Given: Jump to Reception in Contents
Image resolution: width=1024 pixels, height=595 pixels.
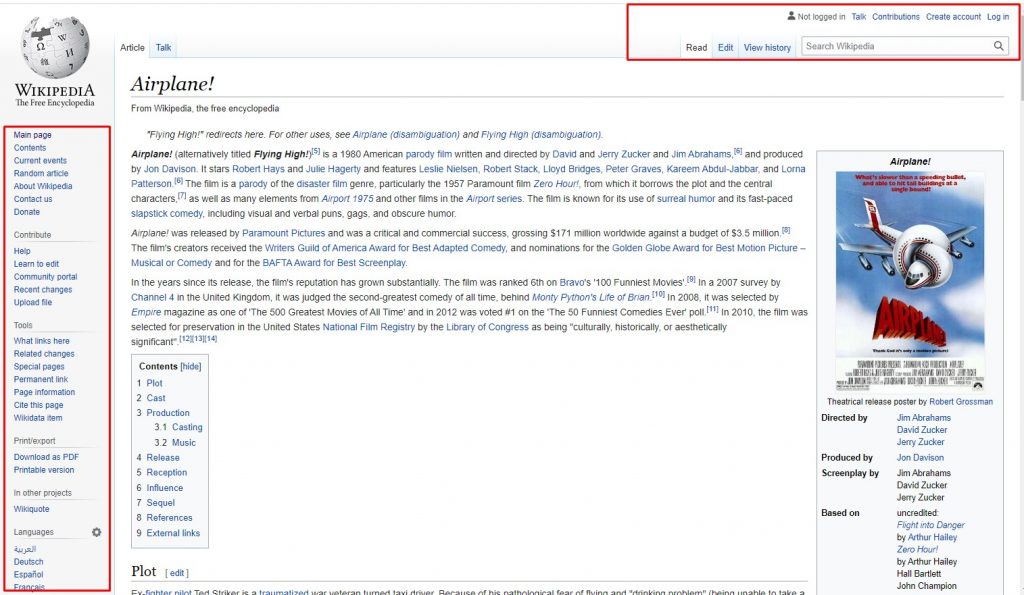Looking at the screenshot, I should click(167, 473).
